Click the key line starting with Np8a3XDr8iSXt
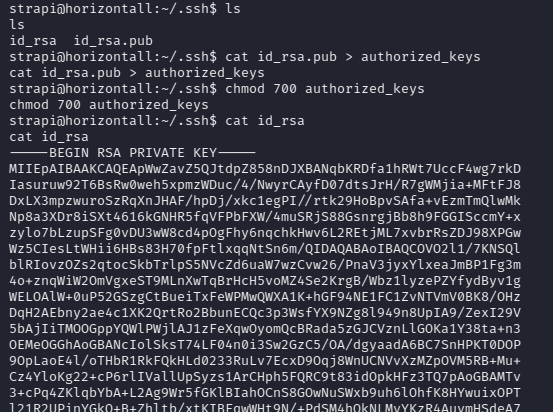The image size is (553, 412). point(265,217)
